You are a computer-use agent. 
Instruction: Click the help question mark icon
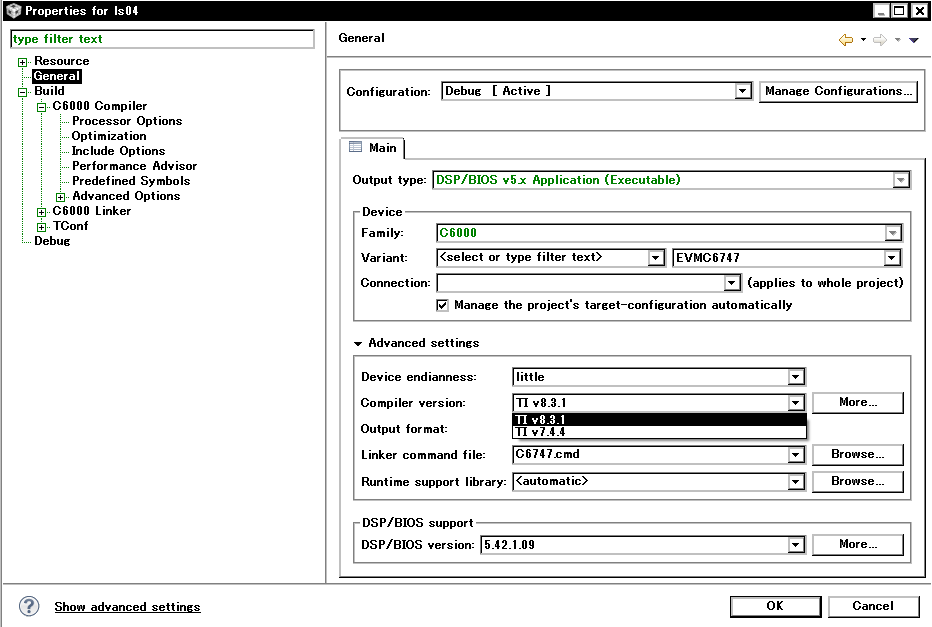point(29,606)
